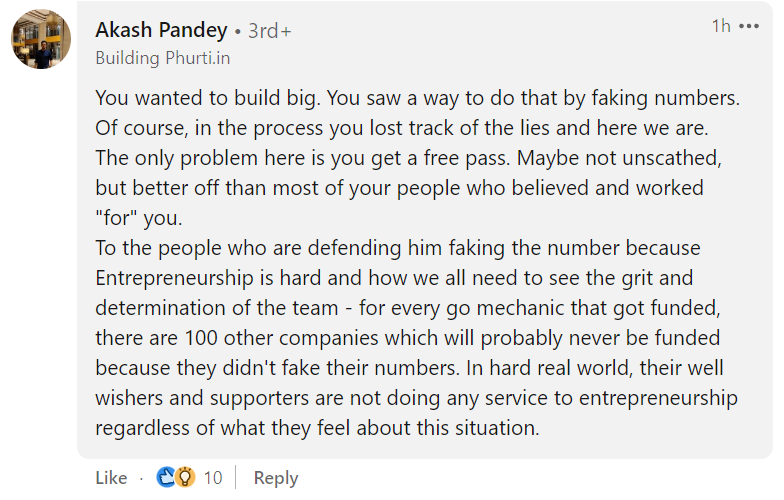784x500 pixels.
Task: View the 10 reactions count
Action: tap(212, 478)
